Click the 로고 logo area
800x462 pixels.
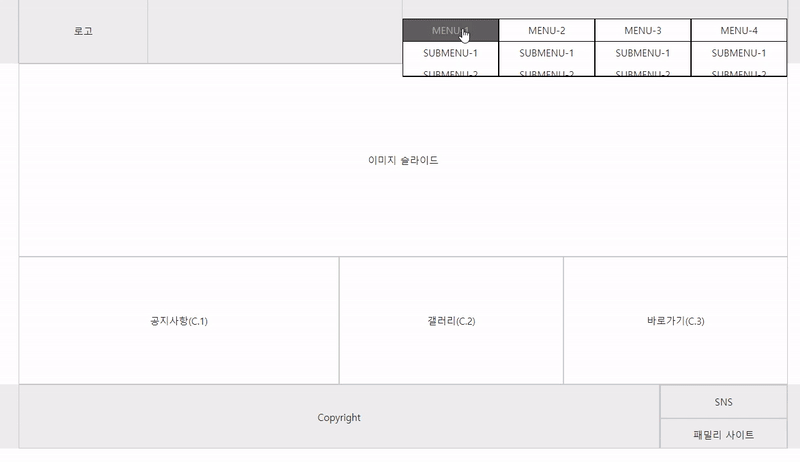(x=83, y=31)
